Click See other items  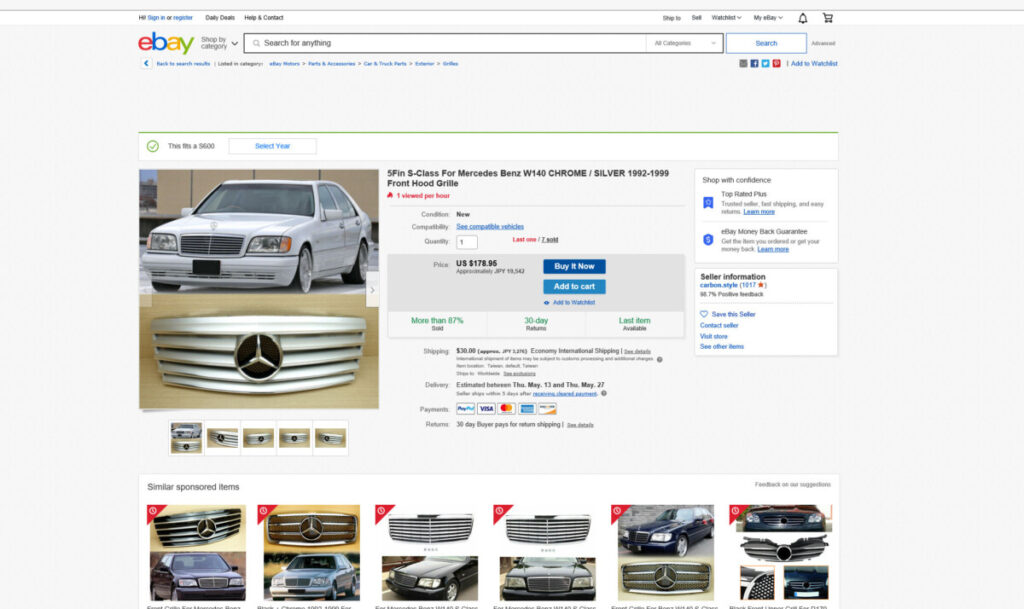click(x=722, y=347)
